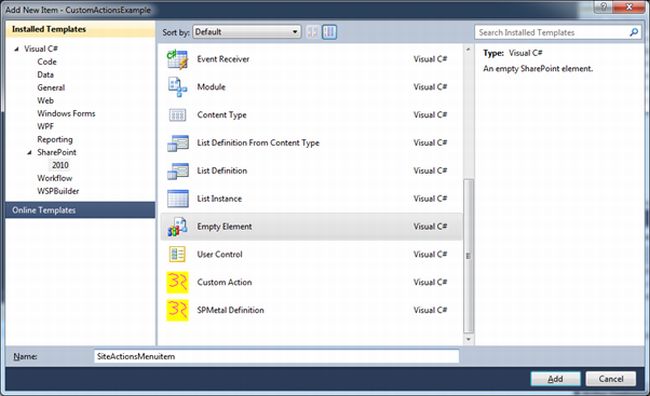This screenshot has height=396, width=650.
Task: Click the Name input field
Action: click(276, 356)
